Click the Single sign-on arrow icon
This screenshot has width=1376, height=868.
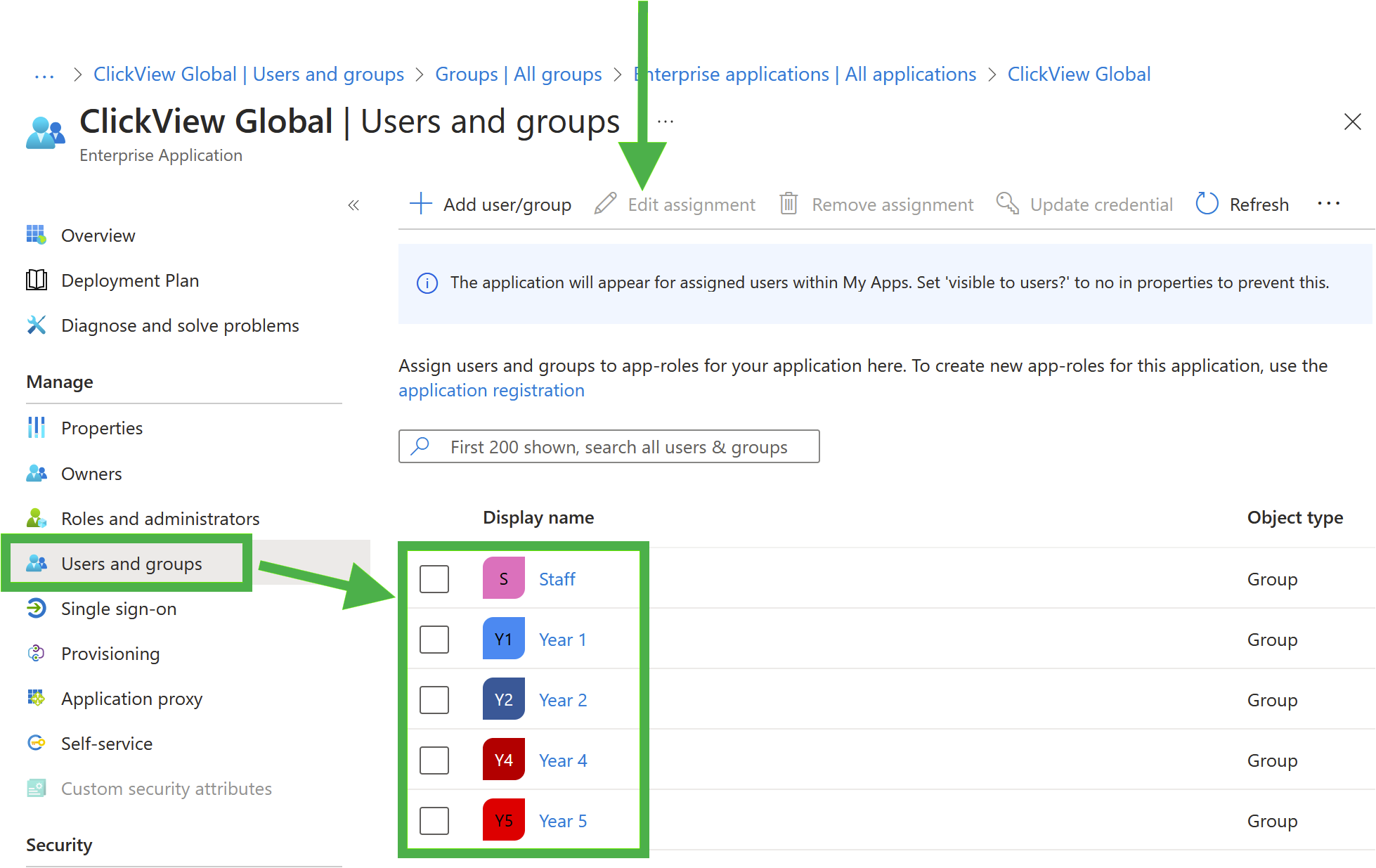click(x=37, y=608)
